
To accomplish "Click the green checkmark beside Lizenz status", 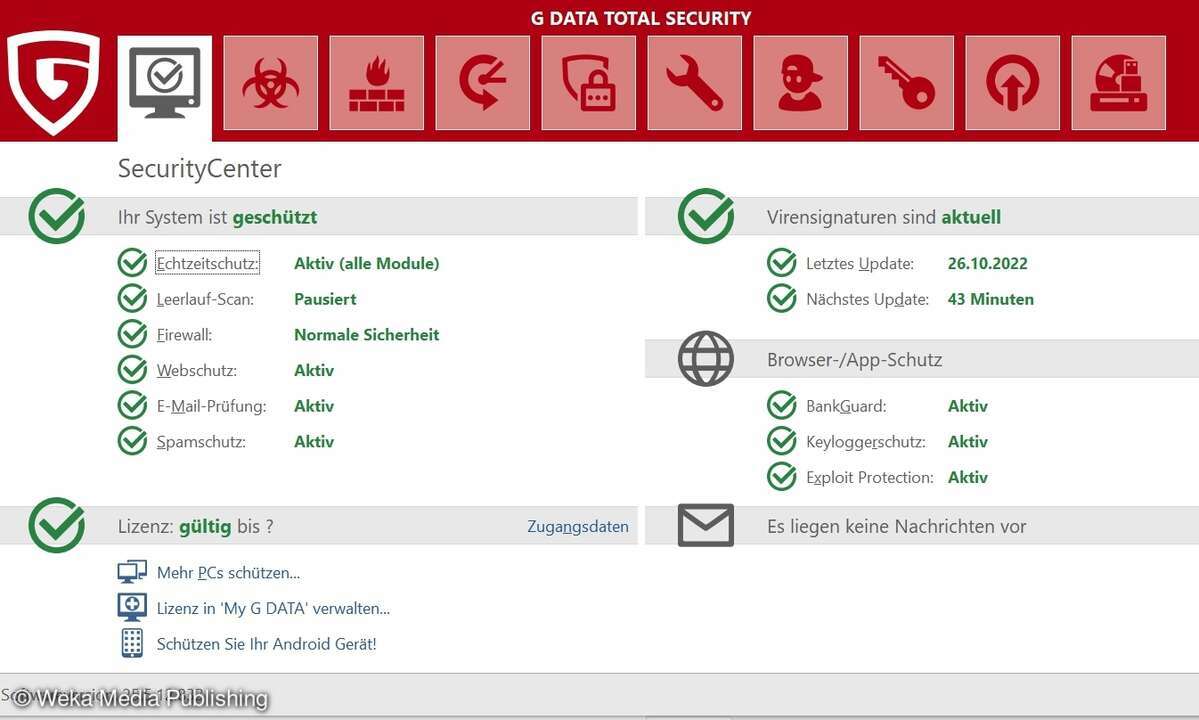I will tap(57, 525).
